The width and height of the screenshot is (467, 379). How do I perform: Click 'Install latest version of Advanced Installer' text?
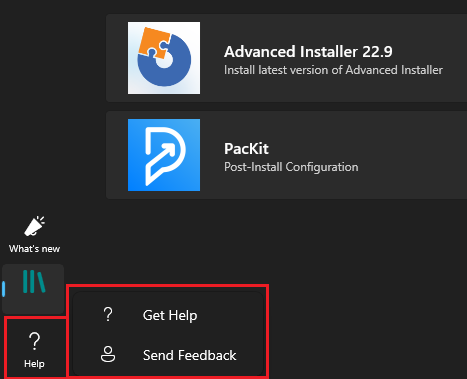[333, 70]
